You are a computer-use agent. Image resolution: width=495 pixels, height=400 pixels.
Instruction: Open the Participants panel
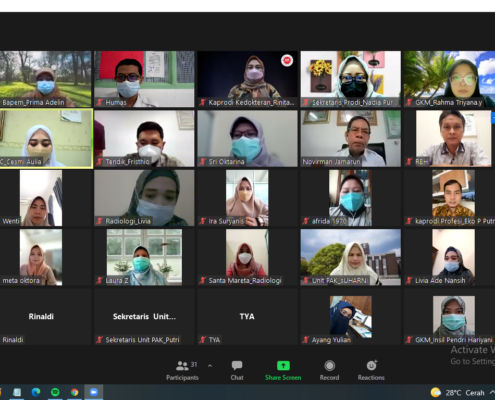click(182, 370)
